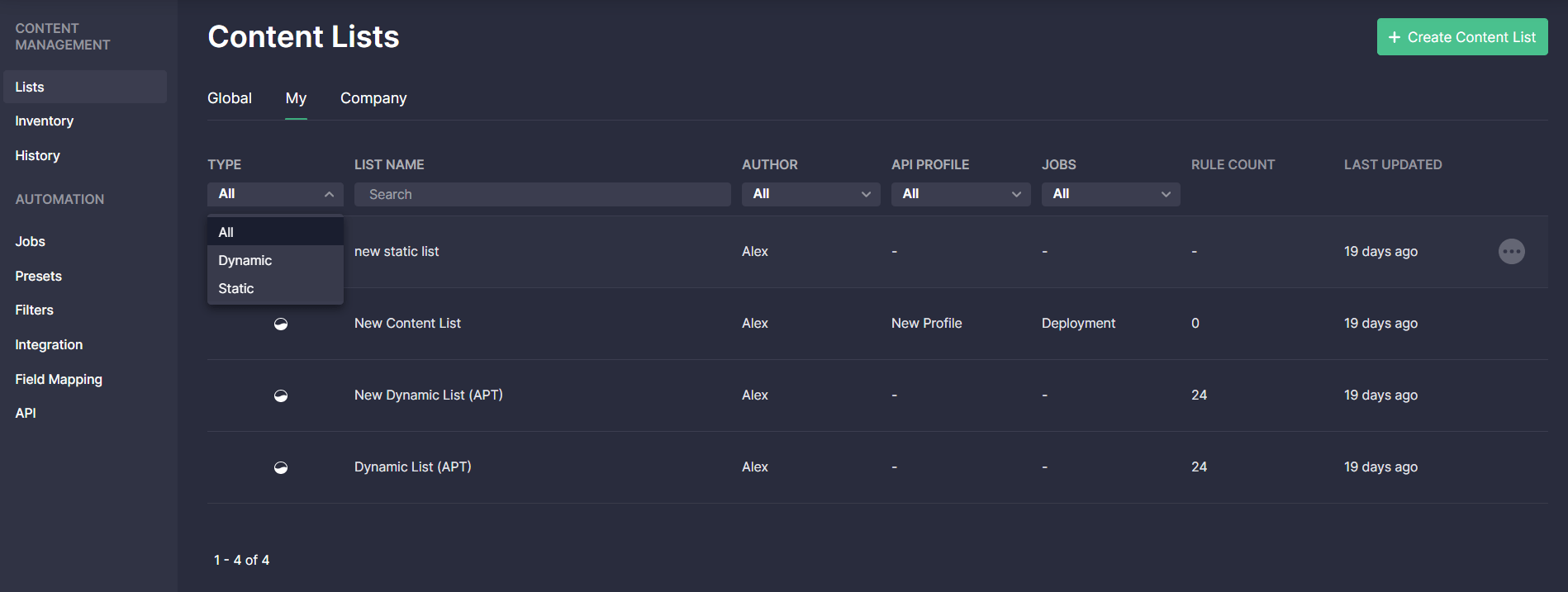Click type icon for New Dynamic List (APT)

point(281,395)
